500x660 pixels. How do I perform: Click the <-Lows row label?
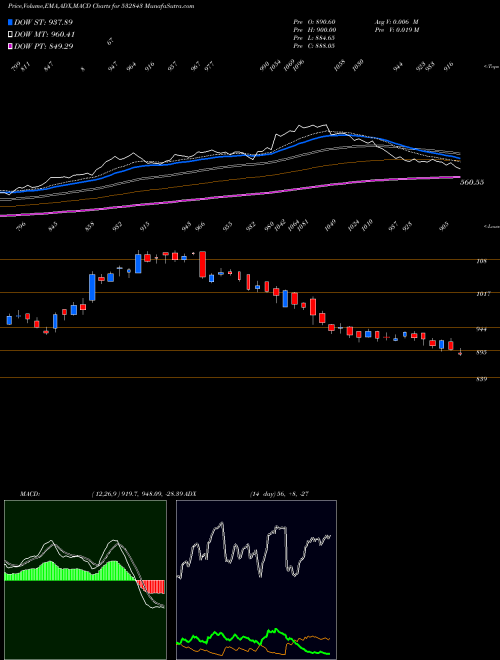[492, 226]
